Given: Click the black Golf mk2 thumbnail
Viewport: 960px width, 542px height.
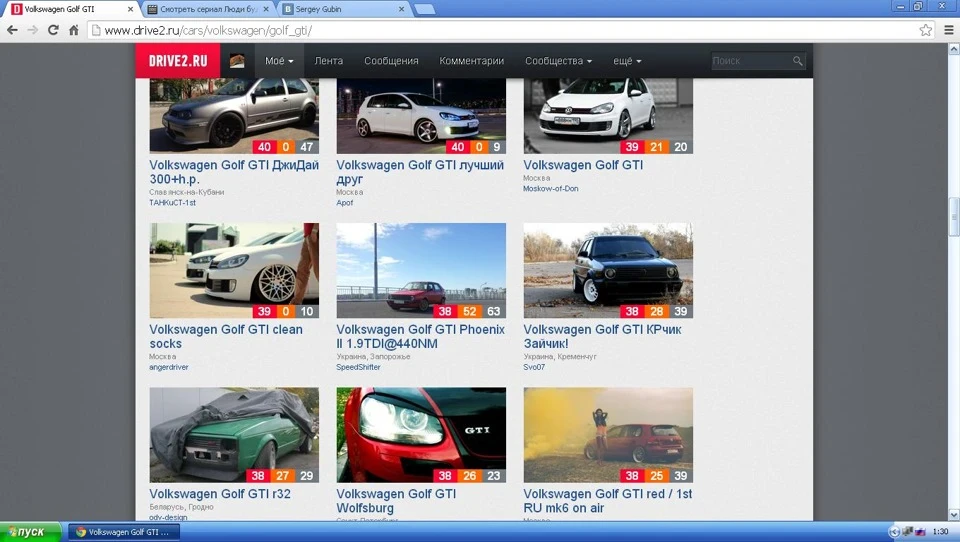Looking at the screenshot, I should (x=608, y=270).
